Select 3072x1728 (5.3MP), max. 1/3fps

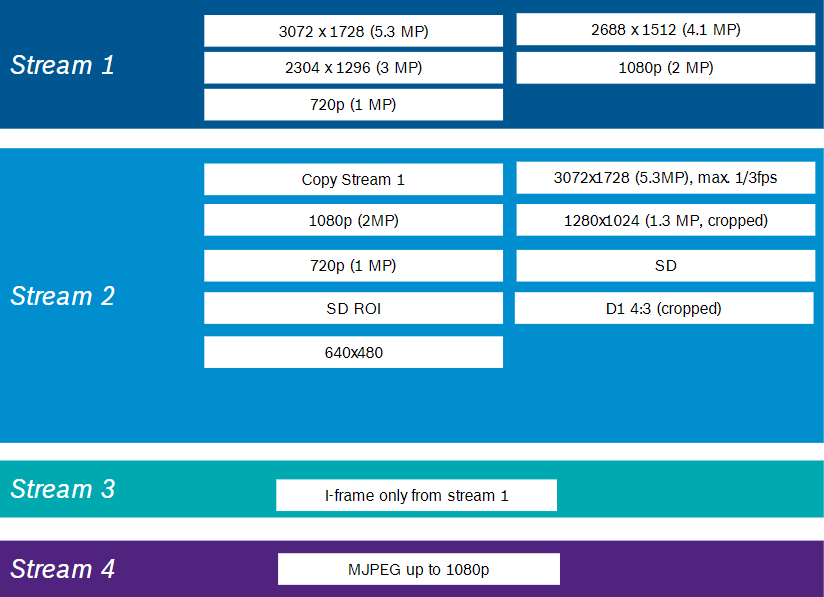pyautogui.click(x=665, y=178)
